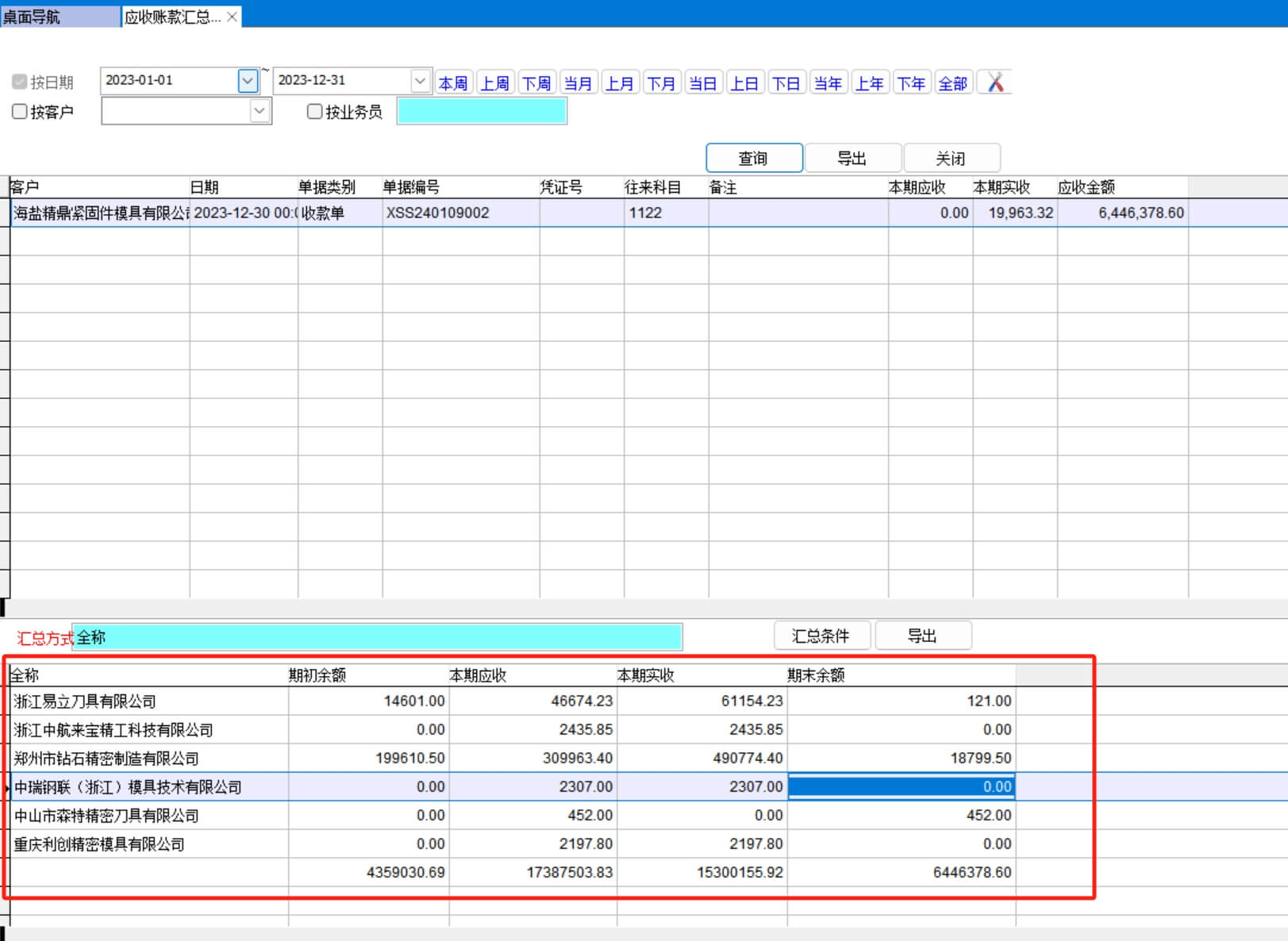
Task: Select the 应收账款汇总 tab
Action: coord(172,17)
